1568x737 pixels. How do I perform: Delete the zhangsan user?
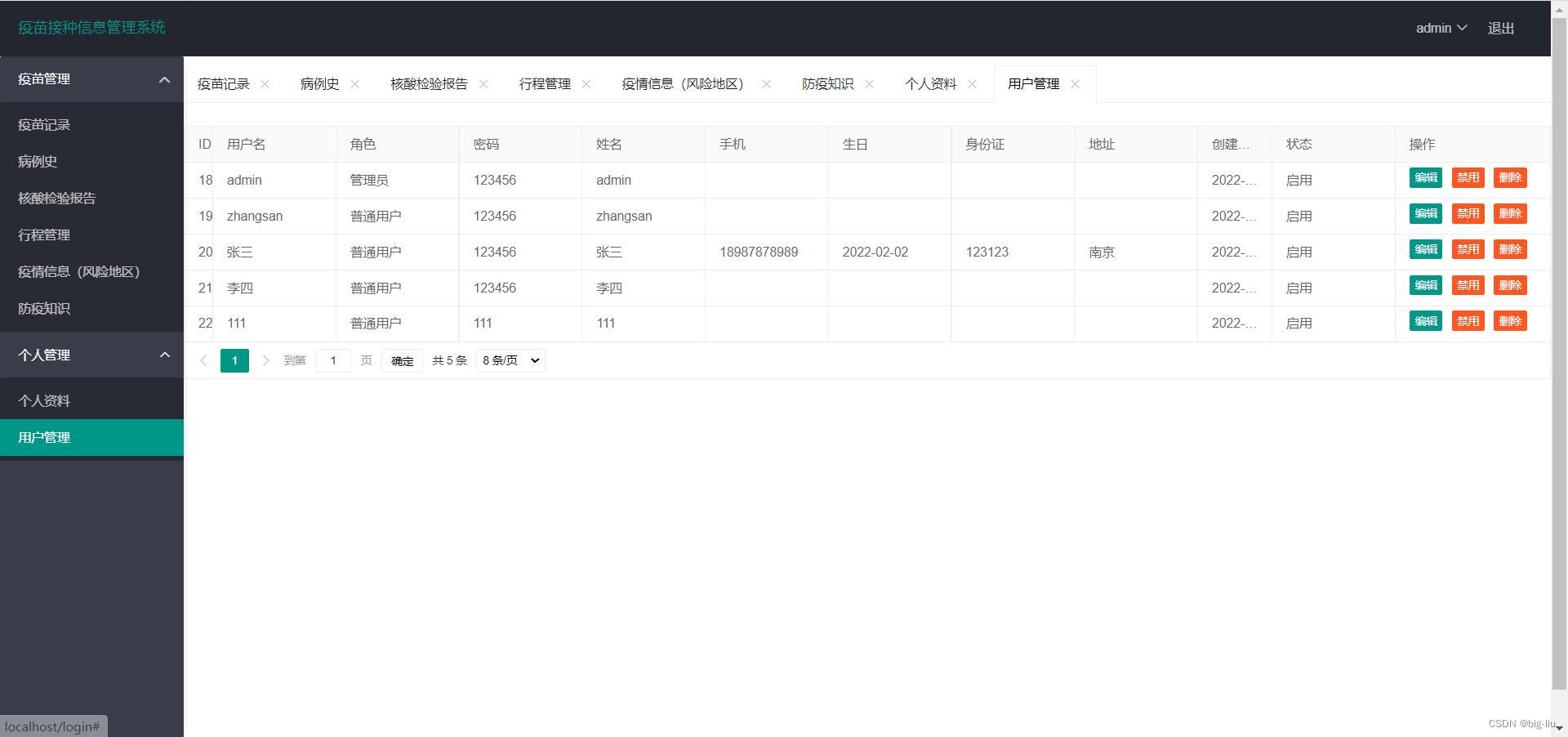[x=1510, y=214]
